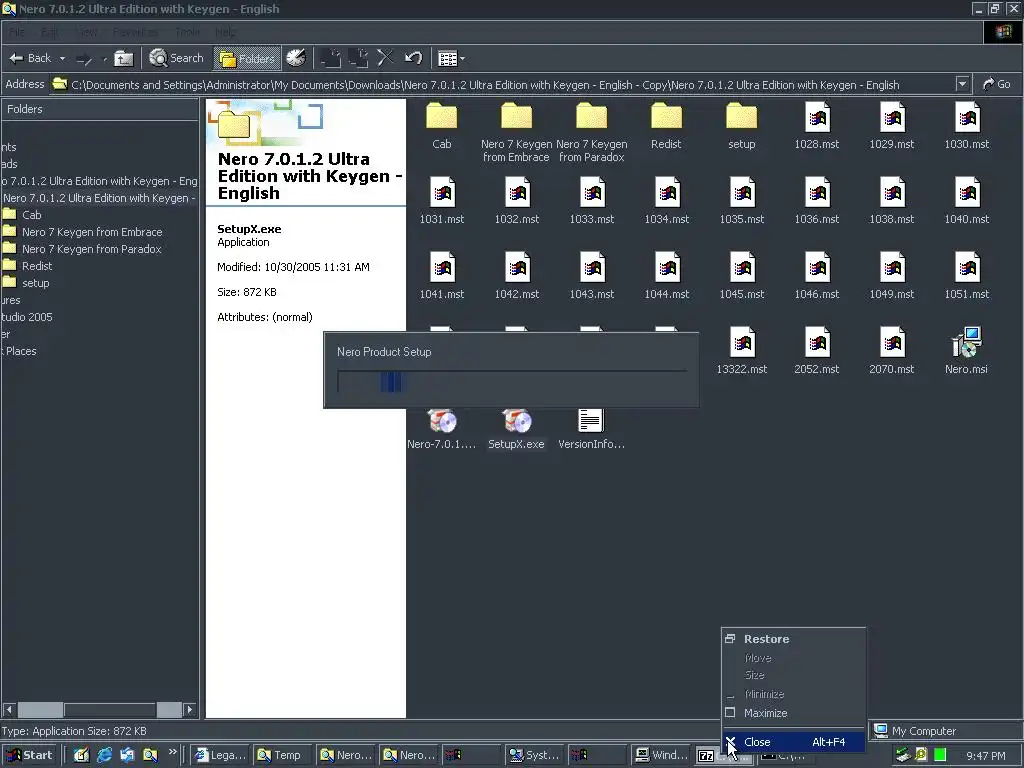Select Nero 7 Keygen from Paradox folder icon
1024x768 pixels.
click(592, 118)
